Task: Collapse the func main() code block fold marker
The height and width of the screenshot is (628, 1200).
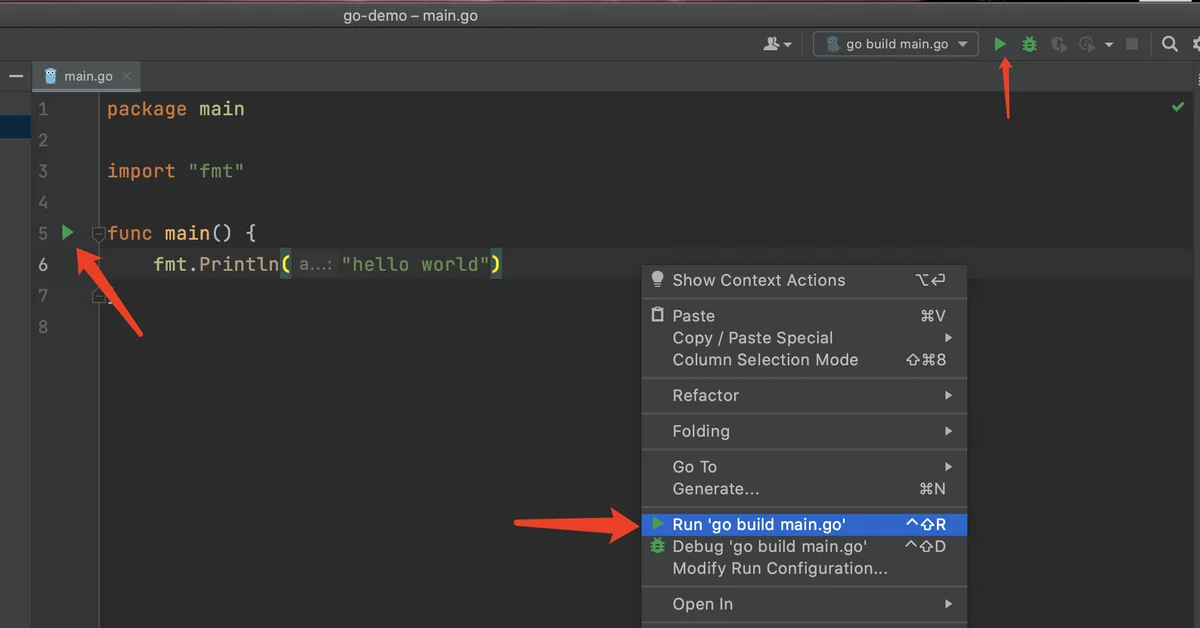Action: (98, 234)
